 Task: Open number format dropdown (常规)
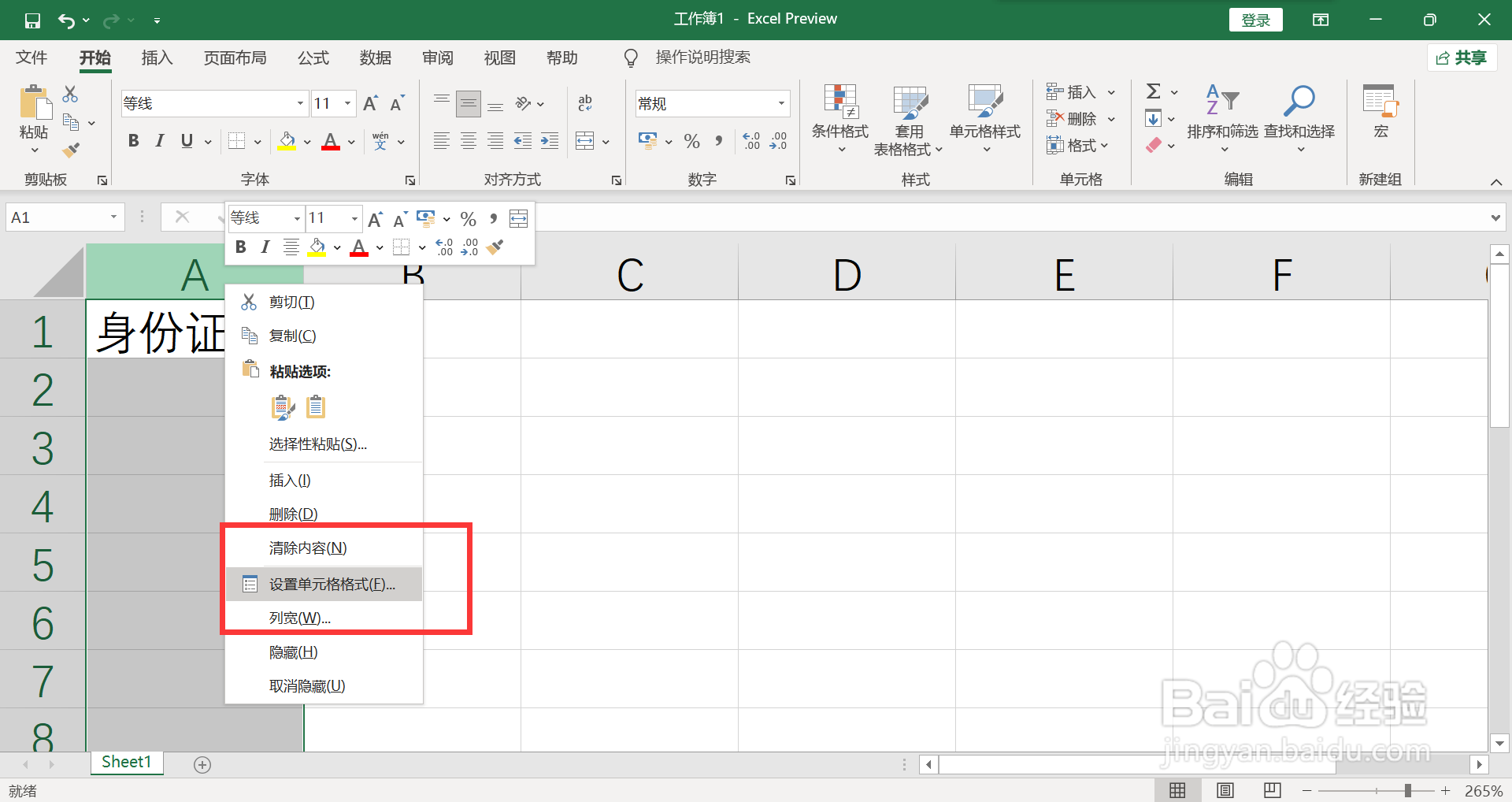coord(781,103)
